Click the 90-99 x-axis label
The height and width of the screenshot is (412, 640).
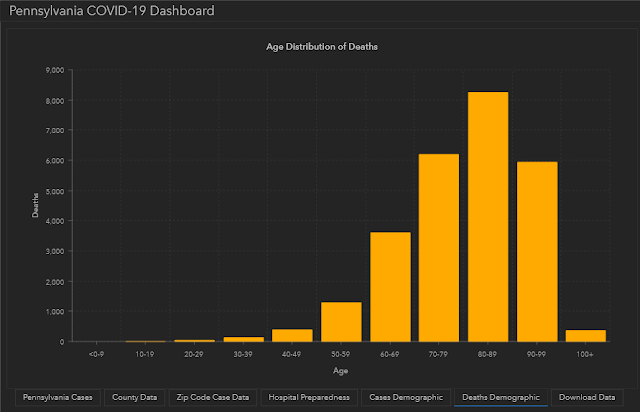(x=536, y=354)
